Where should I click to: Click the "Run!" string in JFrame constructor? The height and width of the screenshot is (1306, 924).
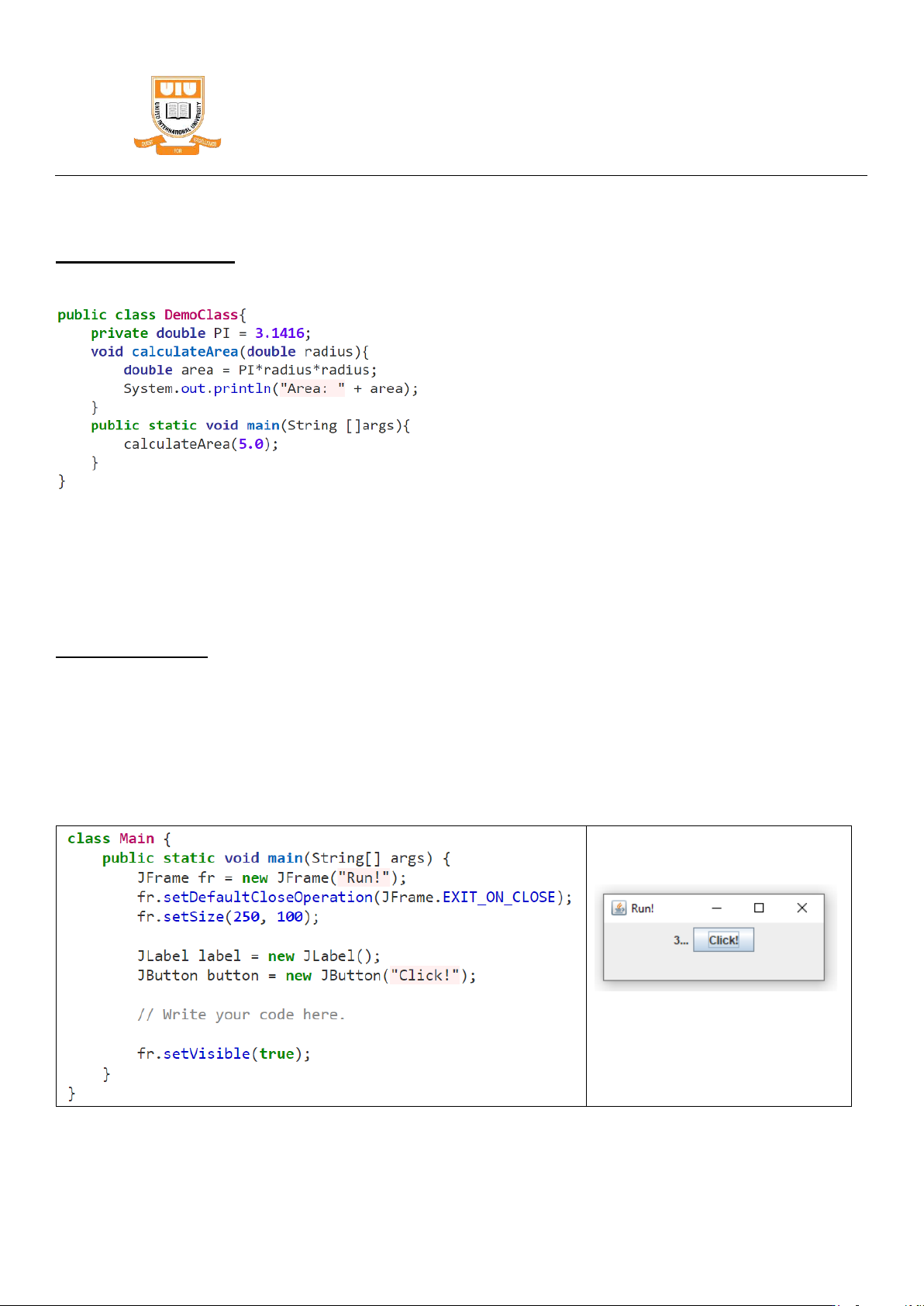(364, 877)
